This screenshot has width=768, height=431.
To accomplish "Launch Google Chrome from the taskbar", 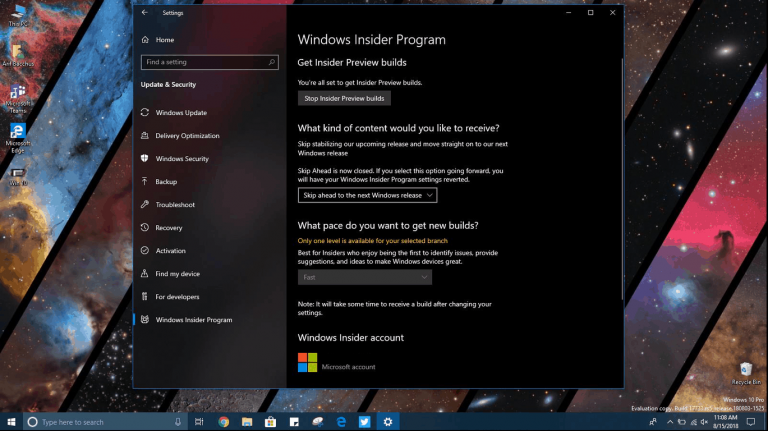I will point(224,422).
